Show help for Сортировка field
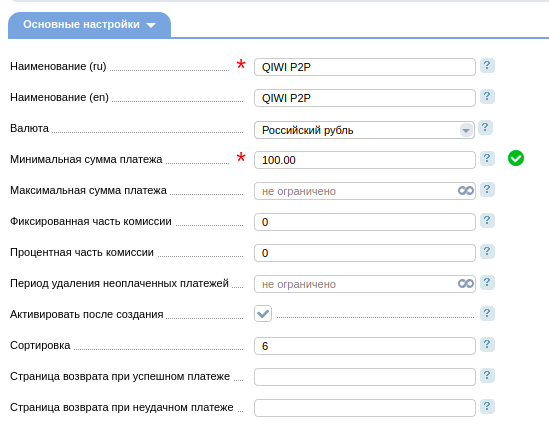Image resolution: width=549 pixels, height=433 pixels. (x=487, y=344)
